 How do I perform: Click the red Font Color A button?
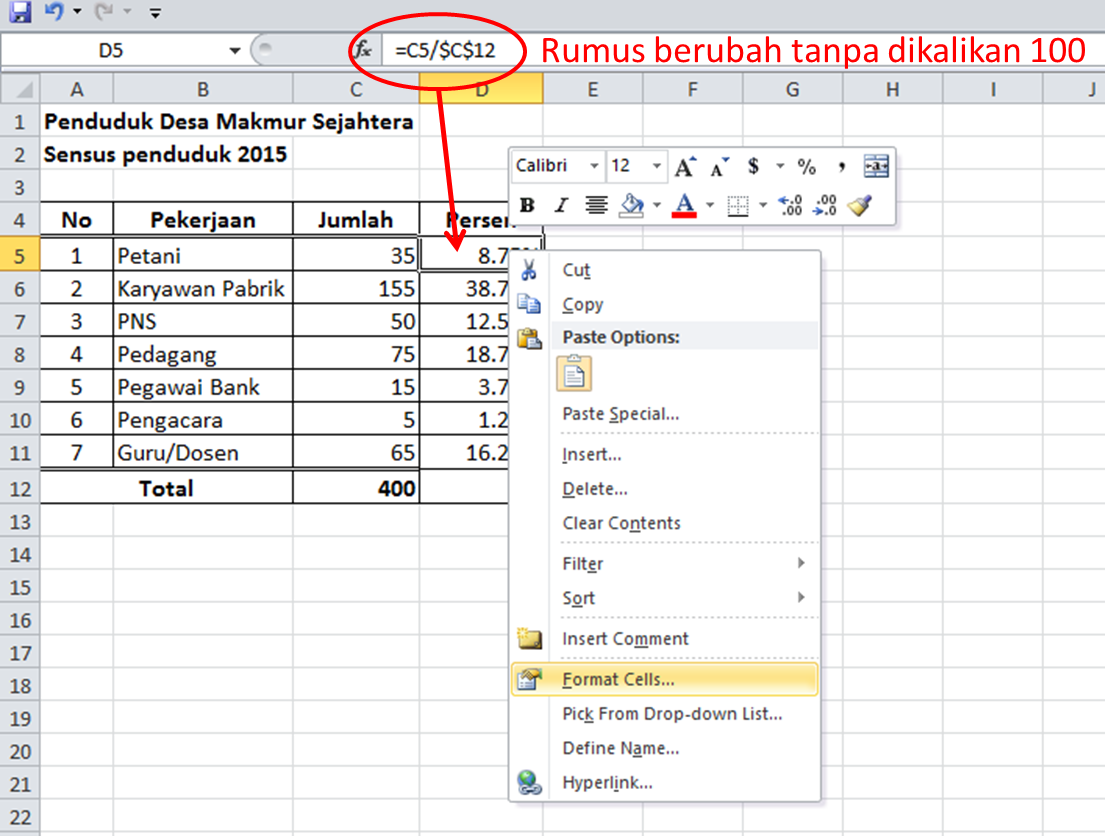pyautogui.click(x=684, y=205)
